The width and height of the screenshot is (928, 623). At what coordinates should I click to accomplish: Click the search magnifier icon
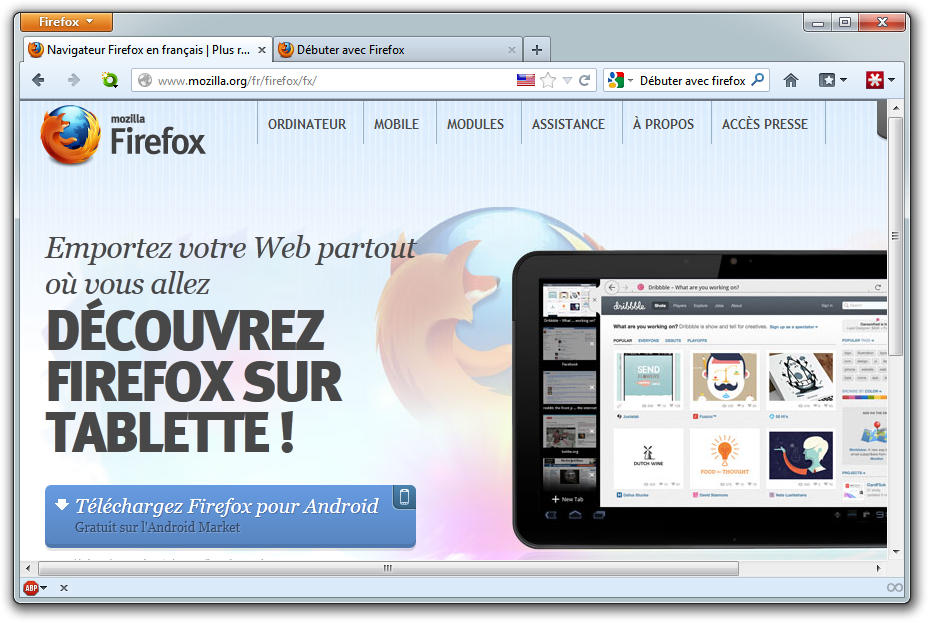coord(758,80)
